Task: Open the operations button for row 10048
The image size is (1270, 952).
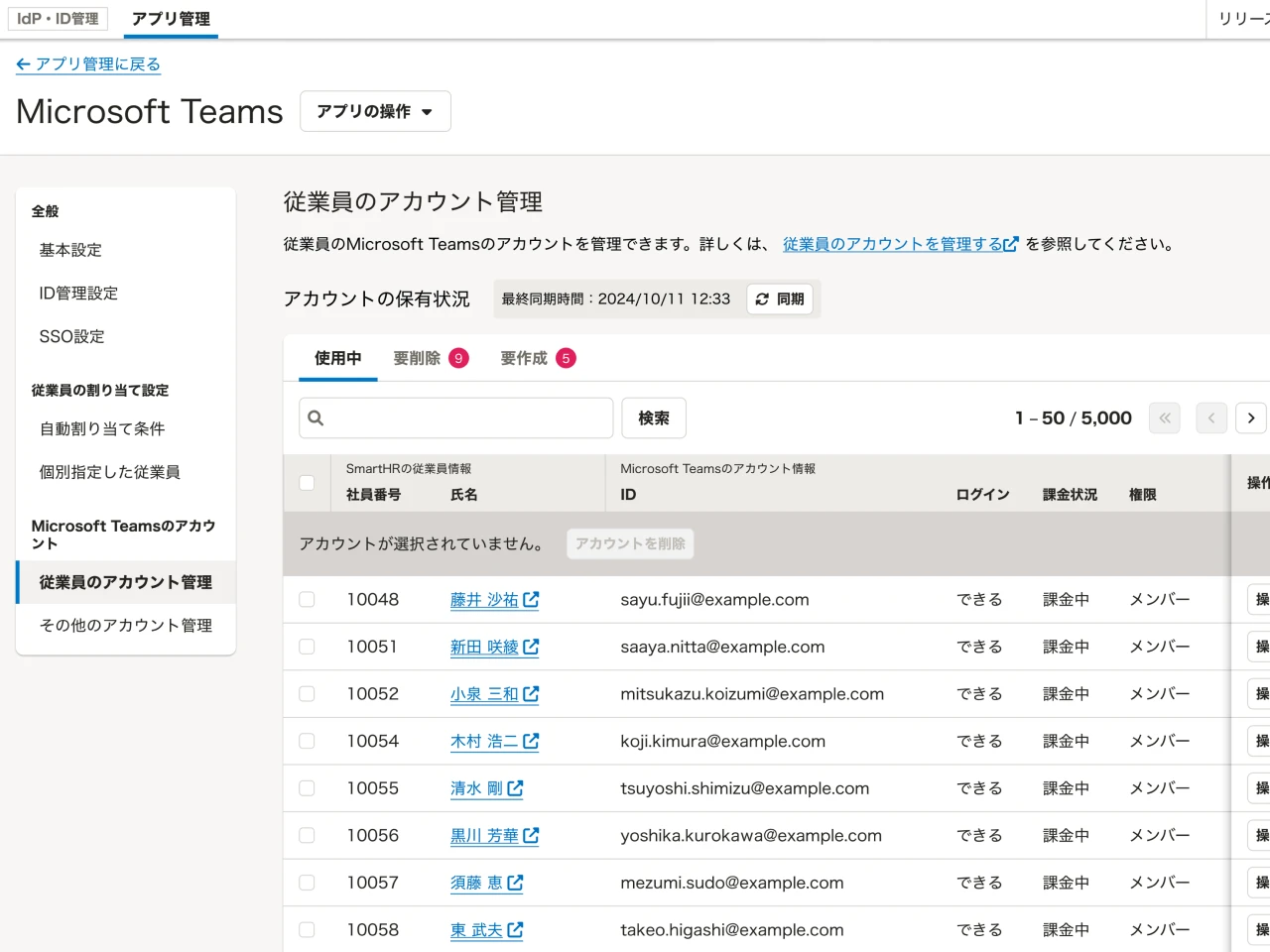Action: (1259, 599)
